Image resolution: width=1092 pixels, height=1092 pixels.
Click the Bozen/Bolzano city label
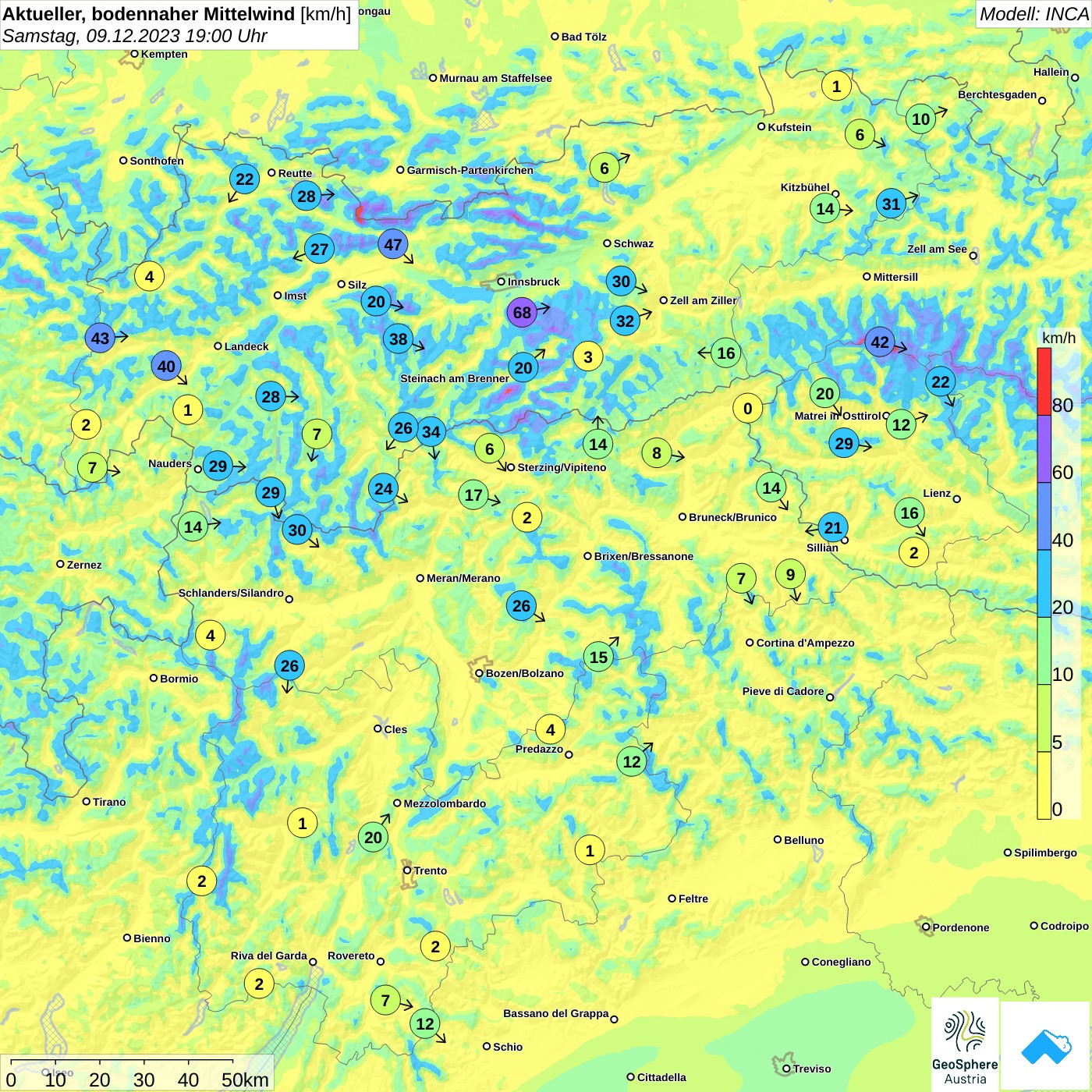525,673
